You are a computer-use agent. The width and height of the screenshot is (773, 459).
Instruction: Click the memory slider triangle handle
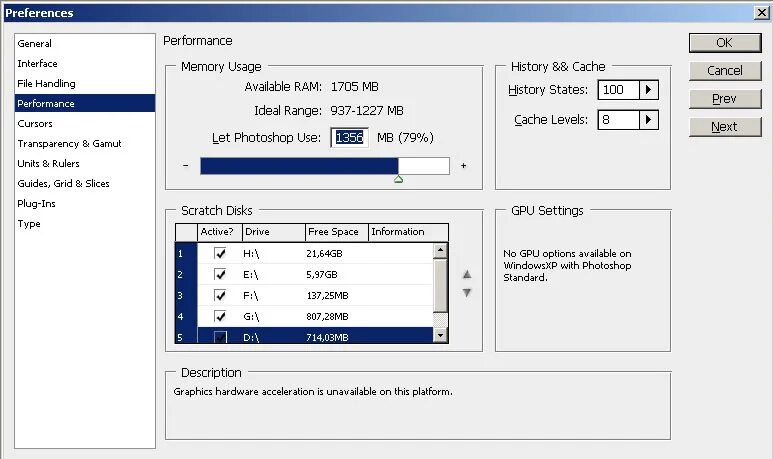pos(398,179)
